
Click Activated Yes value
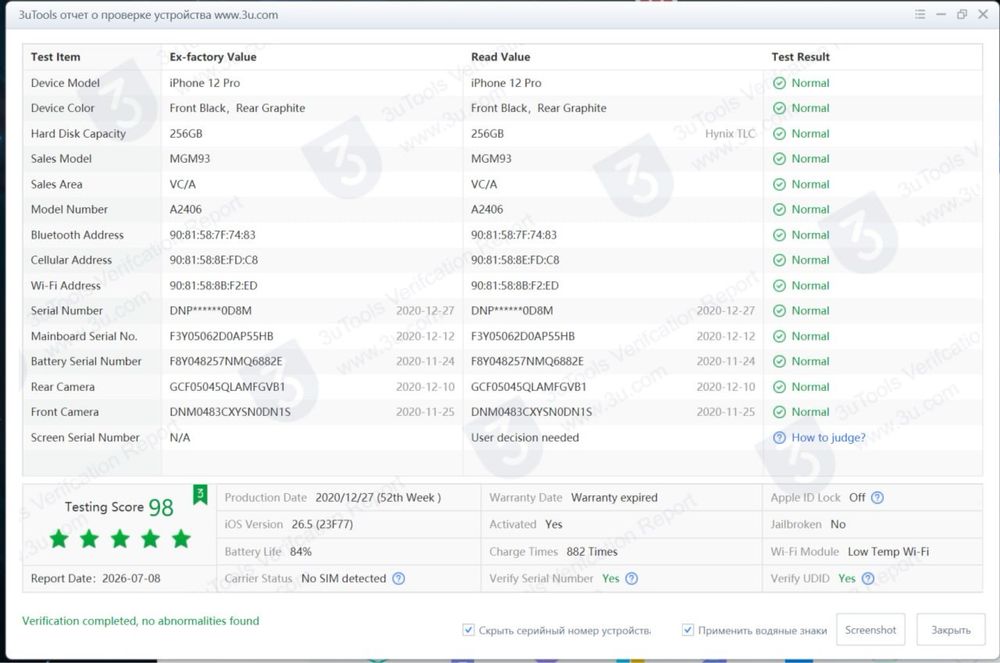point(554,524)
